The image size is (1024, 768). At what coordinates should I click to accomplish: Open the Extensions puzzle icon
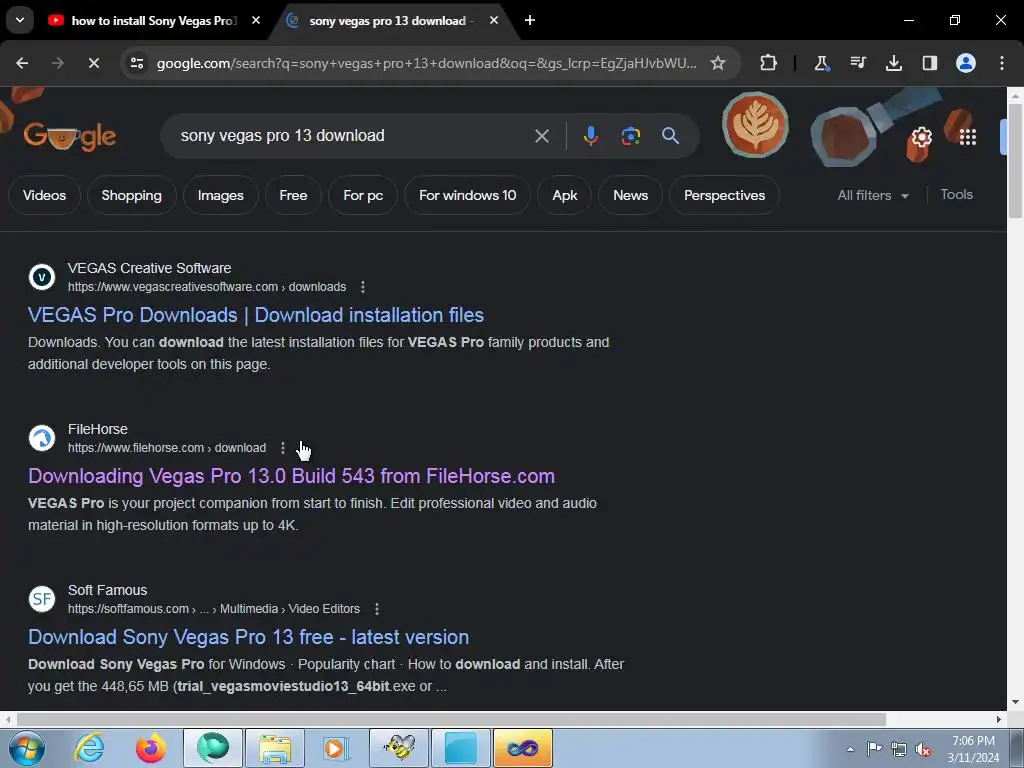pyautogui.click(x=769, y=63)
